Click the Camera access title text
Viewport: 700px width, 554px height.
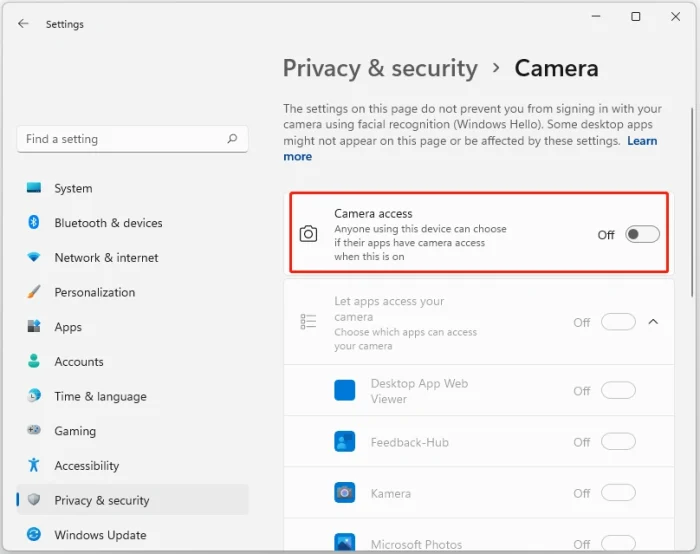coord(373,213)
